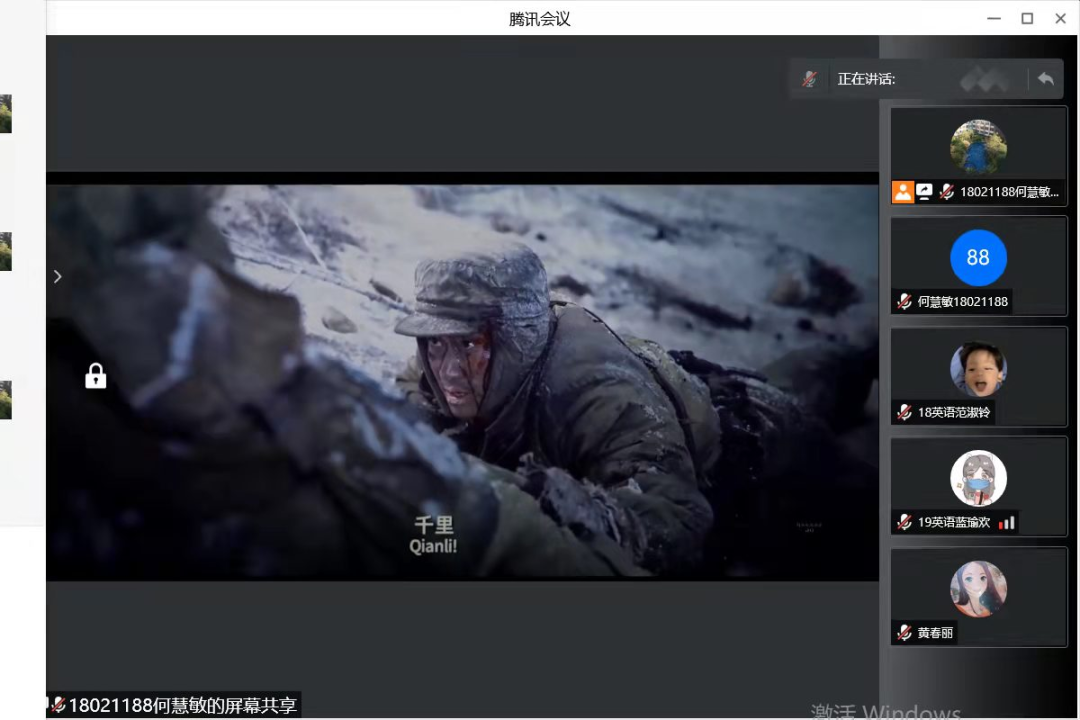Click the orange host icon on 18021188何慧敏 tile
Viewport: 1080px width, 720px height.
(903, 192)
